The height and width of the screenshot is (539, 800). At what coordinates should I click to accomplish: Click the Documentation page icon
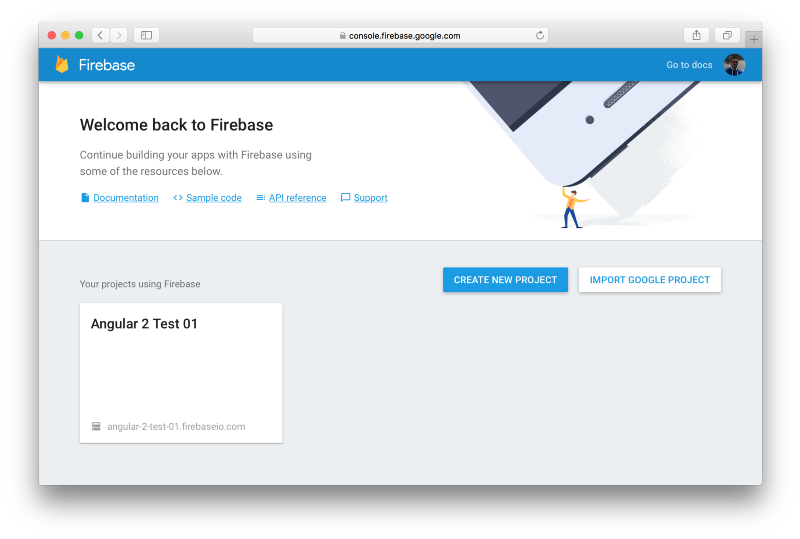tap(85, 198)
